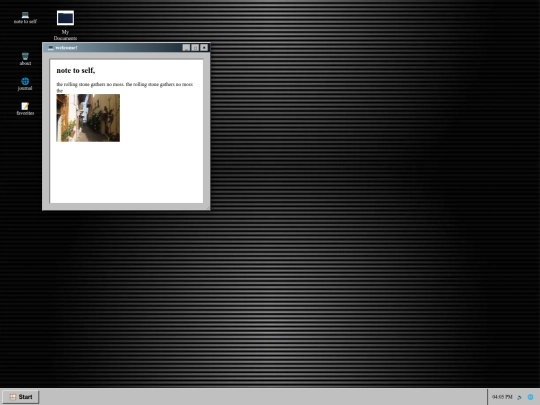This screenshot has height=405, width=540.
Task: Click the 'note to self,' heading text
Action: 76,70
